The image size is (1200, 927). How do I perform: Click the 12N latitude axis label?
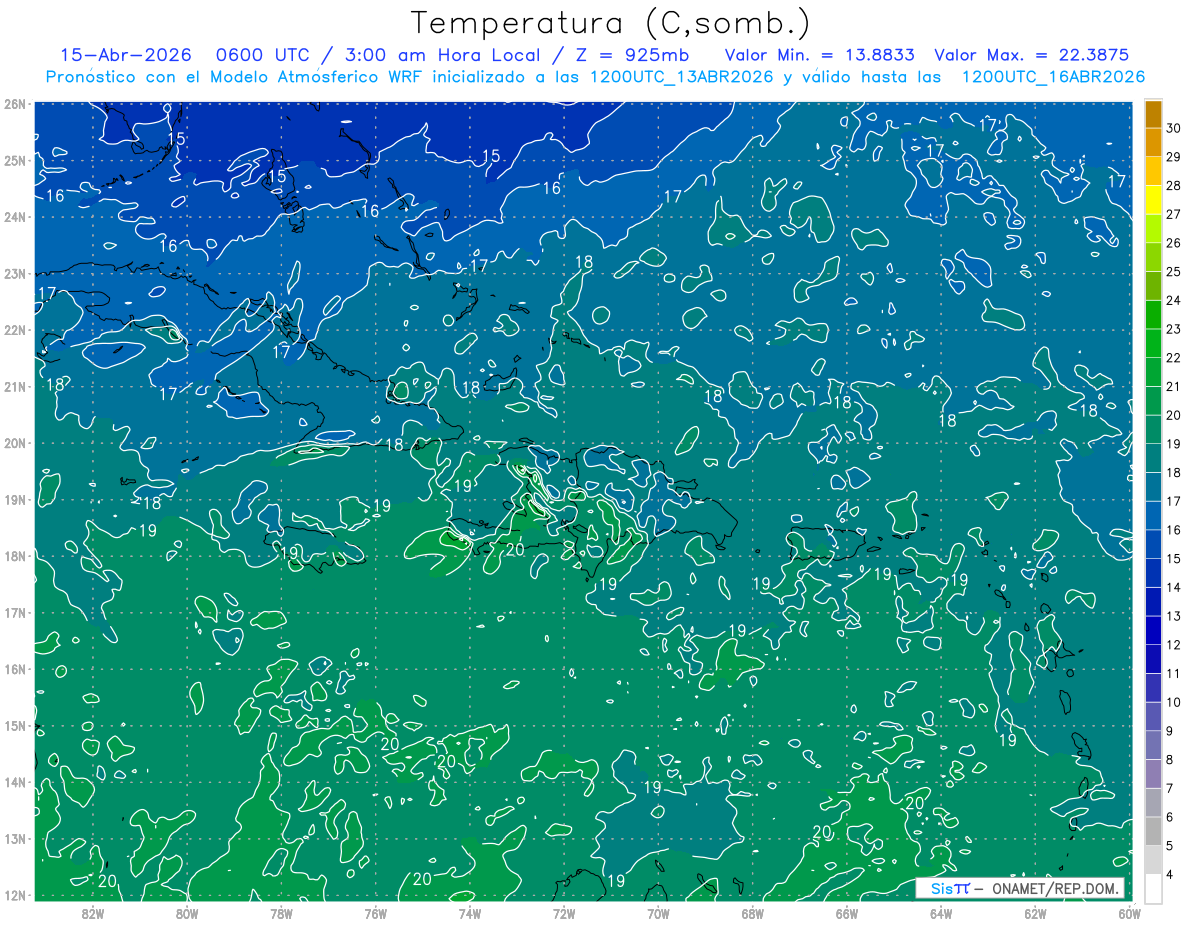[x=14, y=895]
